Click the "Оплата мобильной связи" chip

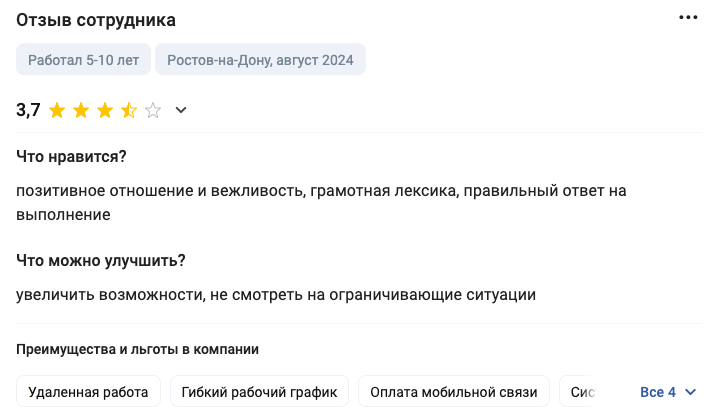(x=454, y=392)
